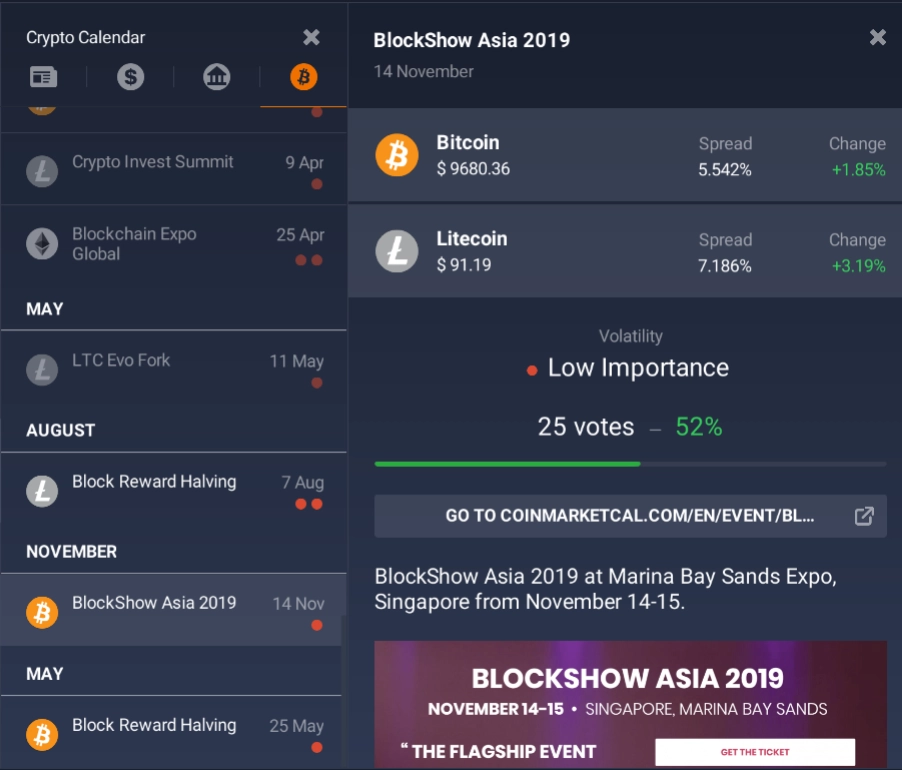Click the BlockShow Asia 2019 banner image
The width and height of the screenshot is (902, 770).
click(630, 700)
